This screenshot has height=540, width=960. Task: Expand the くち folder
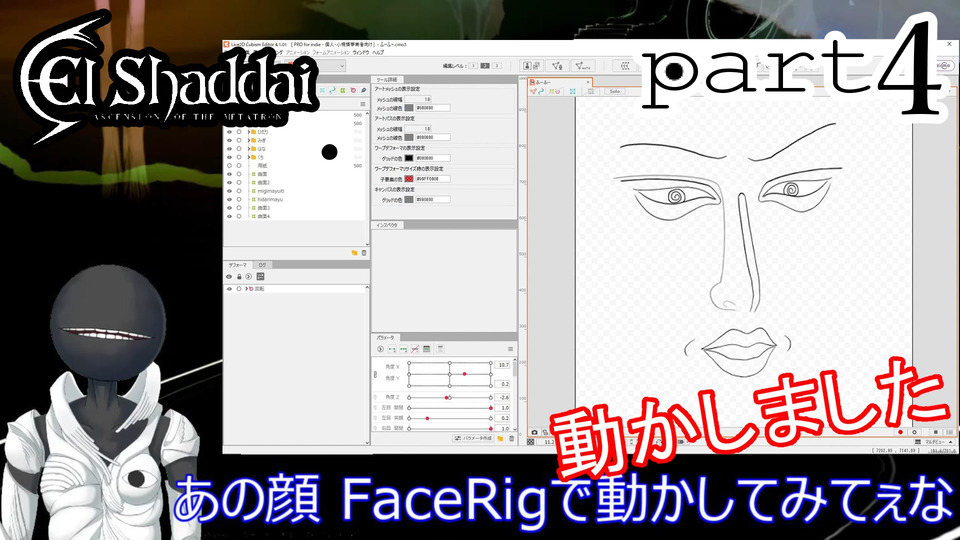249,157
